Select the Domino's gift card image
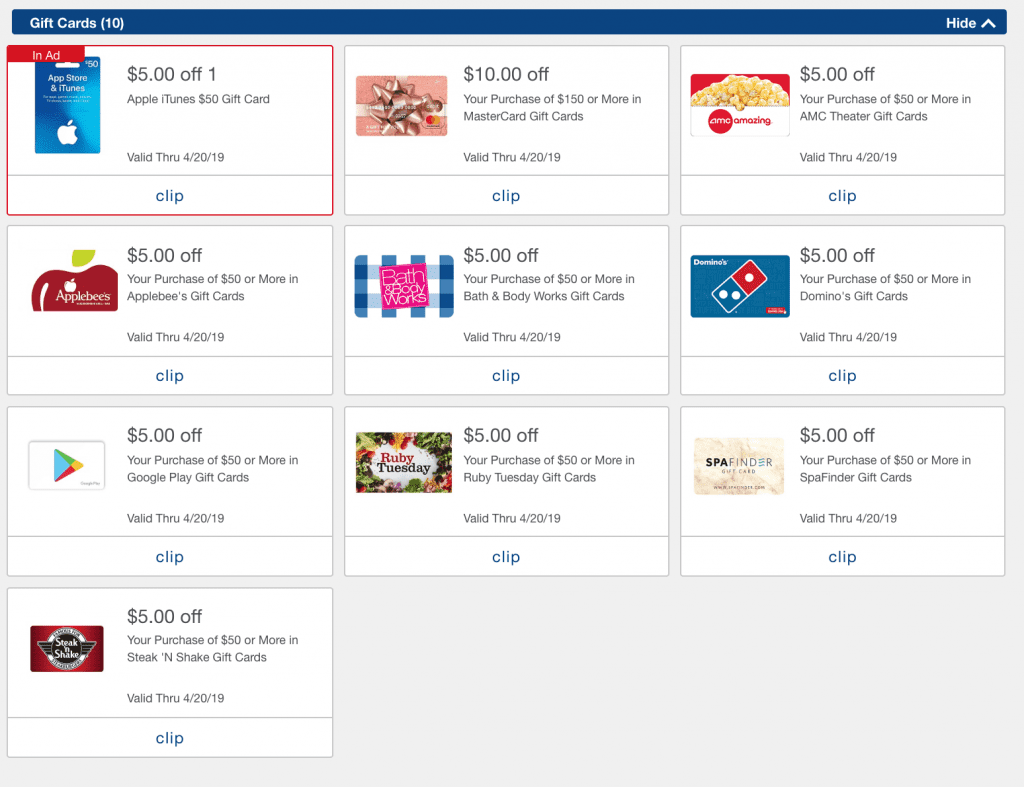The image size is (1024, 787). coord(739,285)
